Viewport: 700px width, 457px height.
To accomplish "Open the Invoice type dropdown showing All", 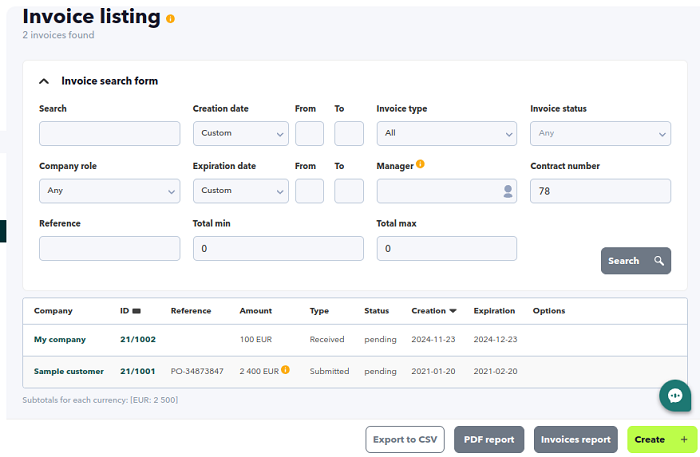I will (x=446, y=133).
